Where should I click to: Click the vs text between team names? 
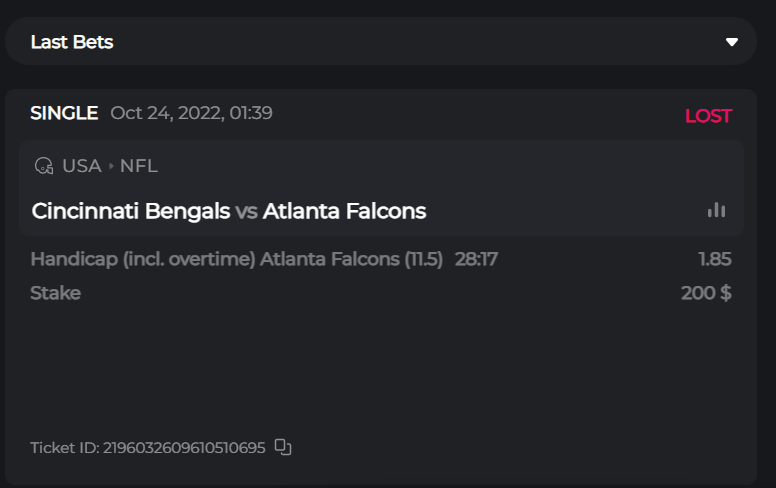(x=247, y=211)
